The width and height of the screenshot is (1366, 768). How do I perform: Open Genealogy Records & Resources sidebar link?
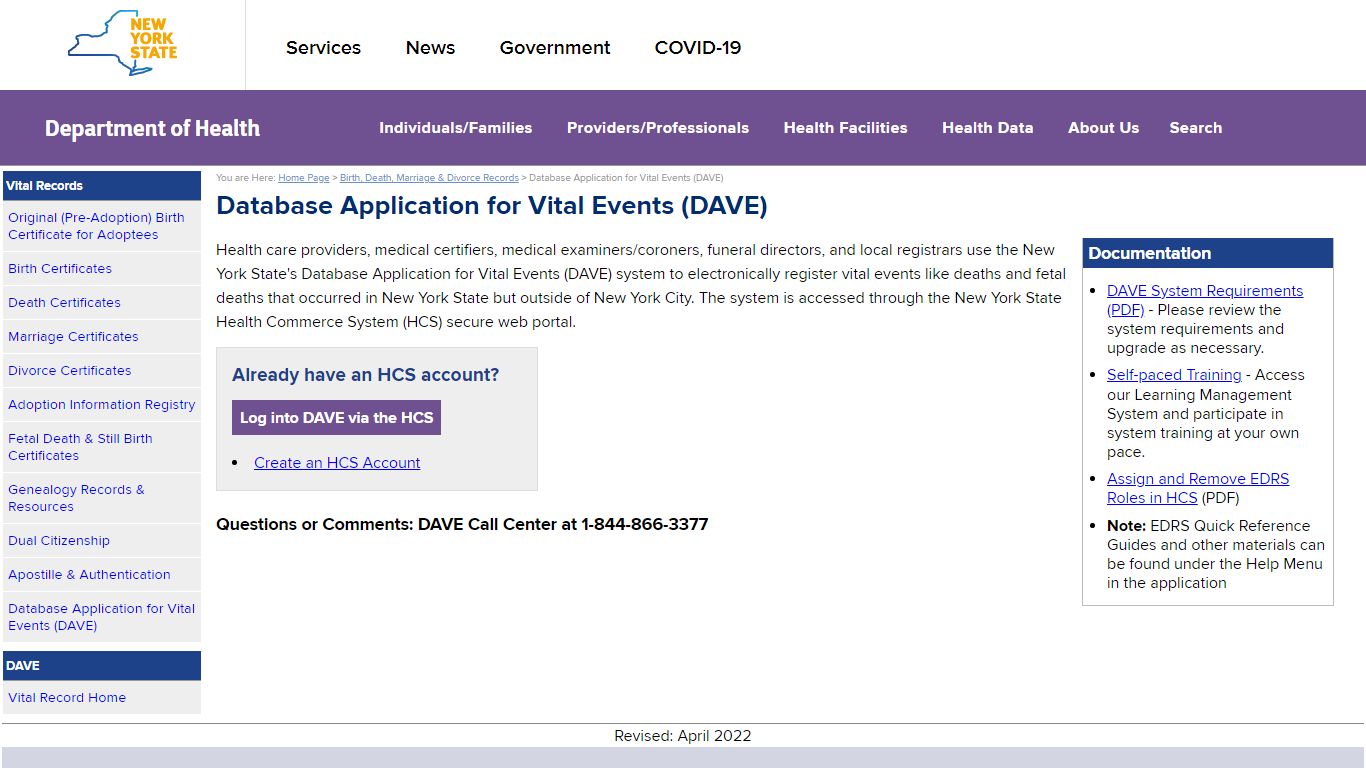click(101, 498)
